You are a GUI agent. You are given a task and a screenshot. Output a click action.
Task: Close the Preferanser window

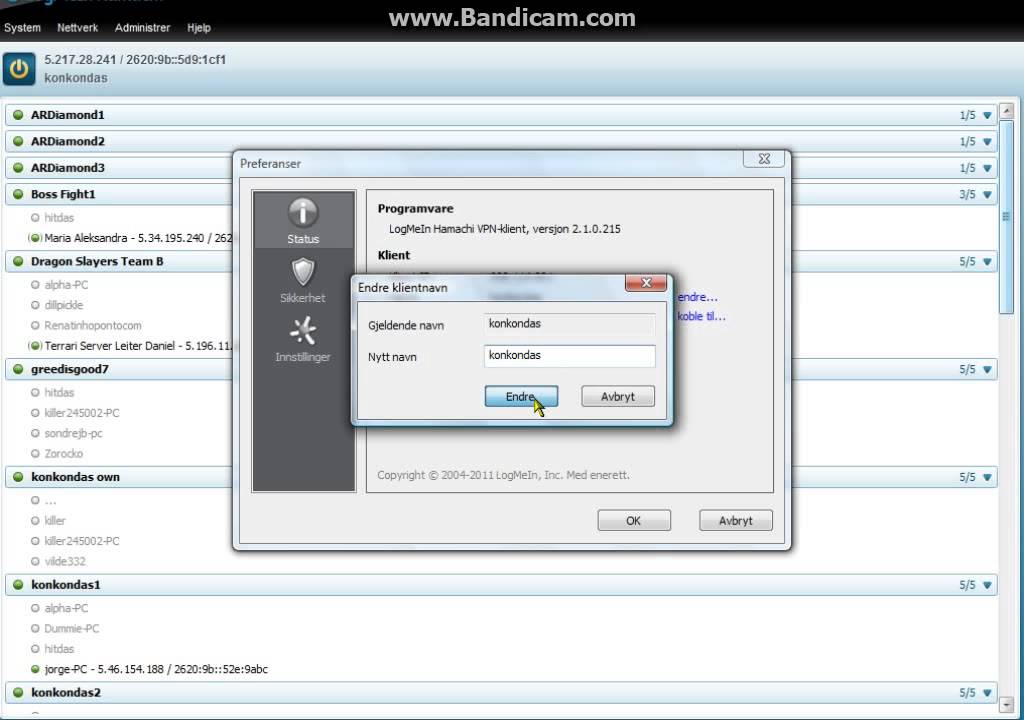pyautogui.click(x=764, y=159)
